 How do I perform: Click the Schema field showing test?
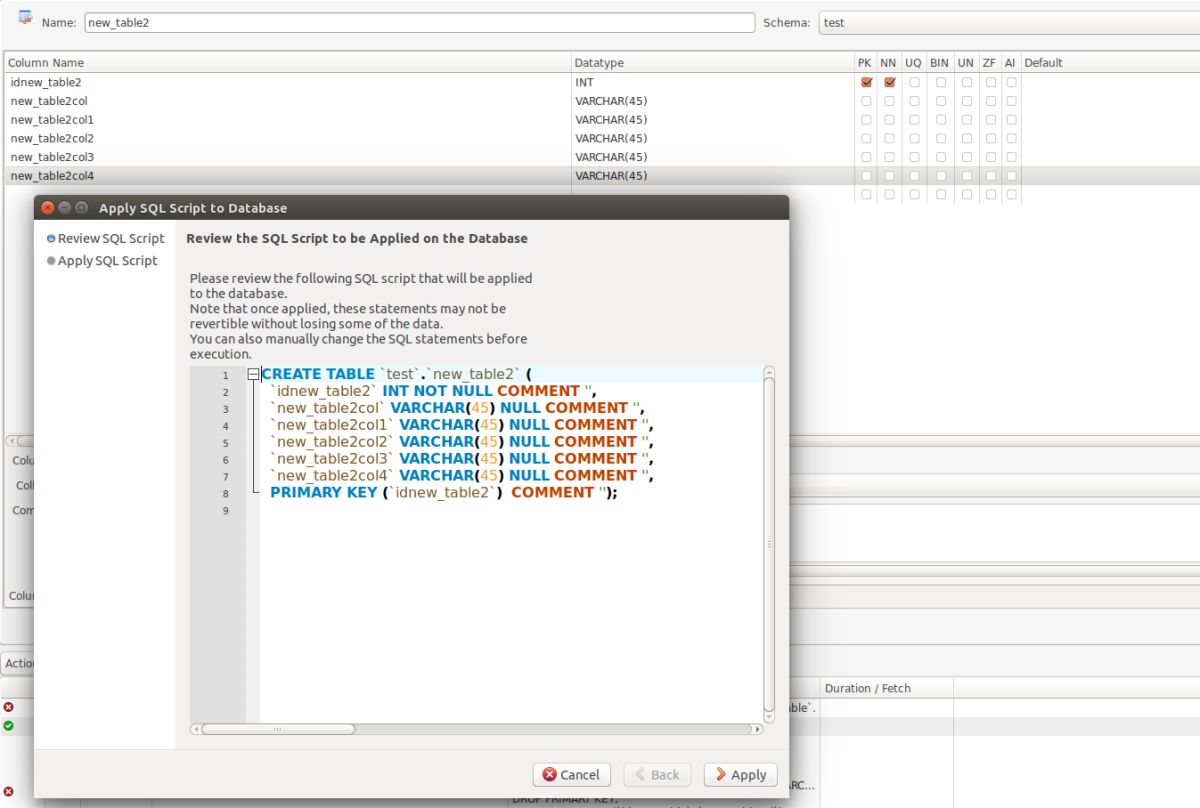[1008, 22]
